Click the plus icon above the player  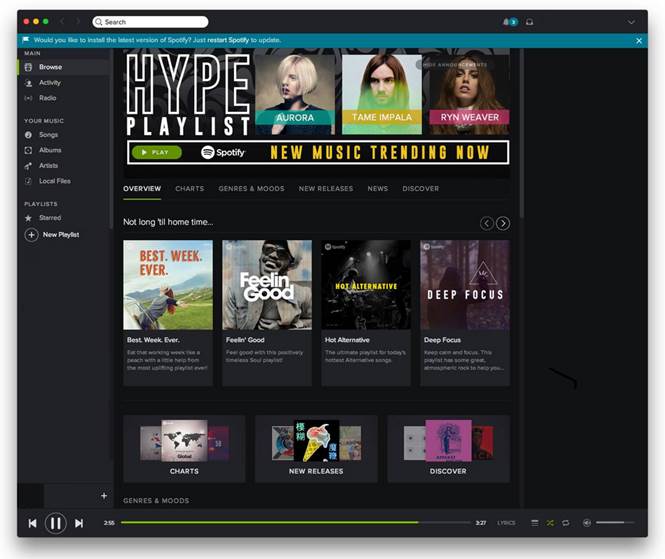(104, 495)
